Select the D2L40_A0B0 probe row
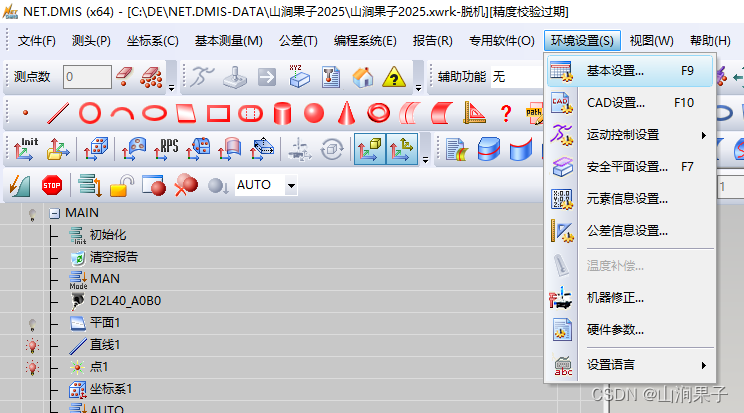The height and width of the screenshot is (413, 744). pyautogui.click(x=125, y=300)
